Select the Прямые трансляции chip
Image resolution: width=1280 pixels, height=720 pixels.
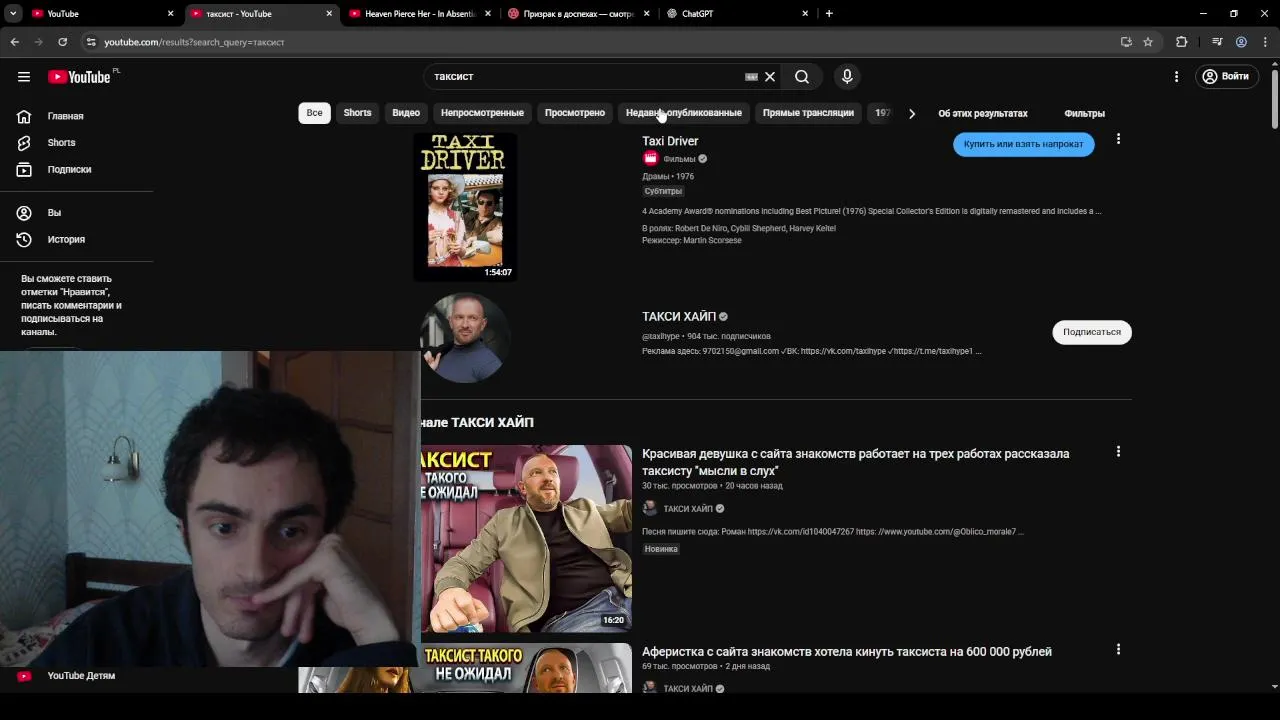tap(808, 113)
